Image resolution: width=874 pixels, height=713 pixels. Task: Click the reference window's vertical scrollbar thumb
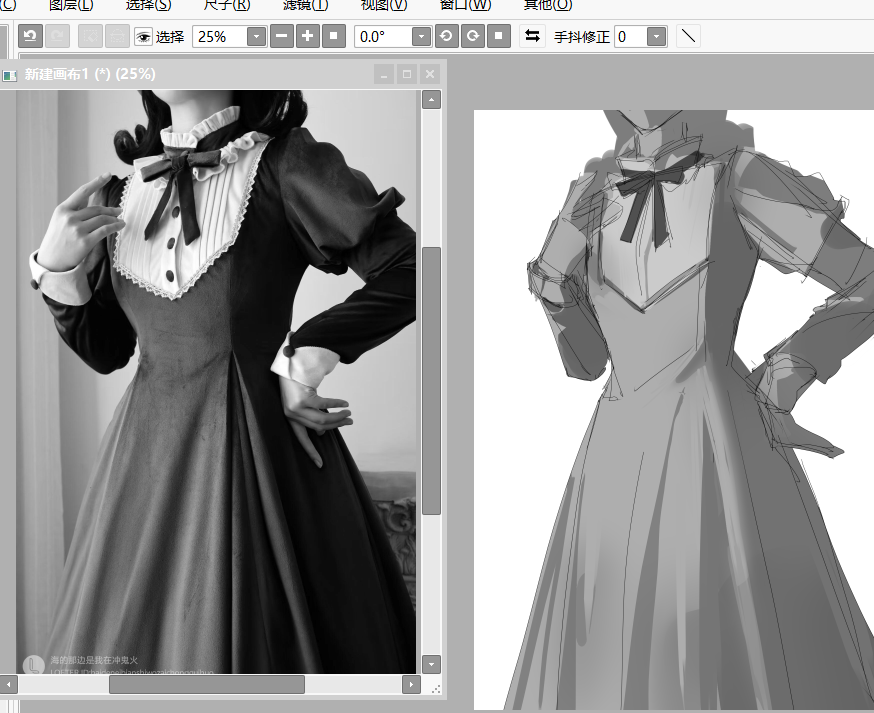tap(431, 380)
